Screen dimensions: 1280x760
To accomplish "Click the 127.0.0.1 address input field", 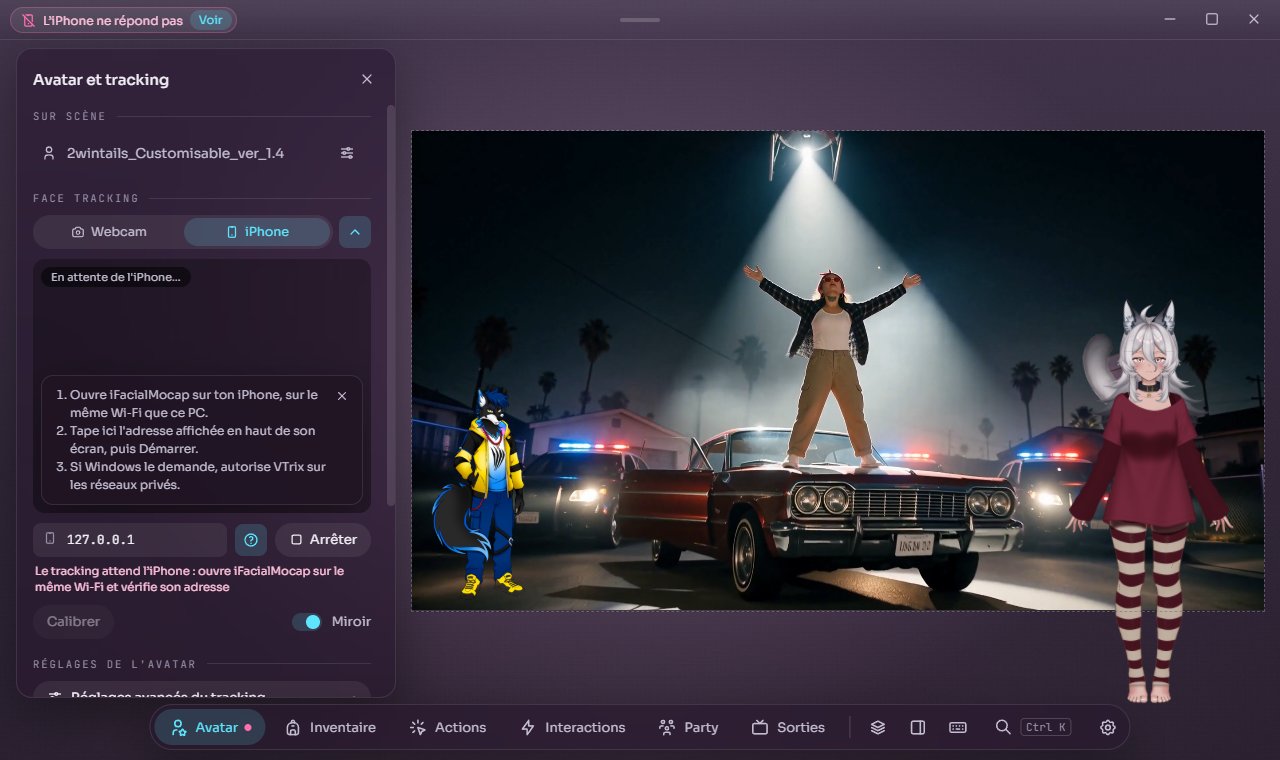I will click(x=130, y=540).
